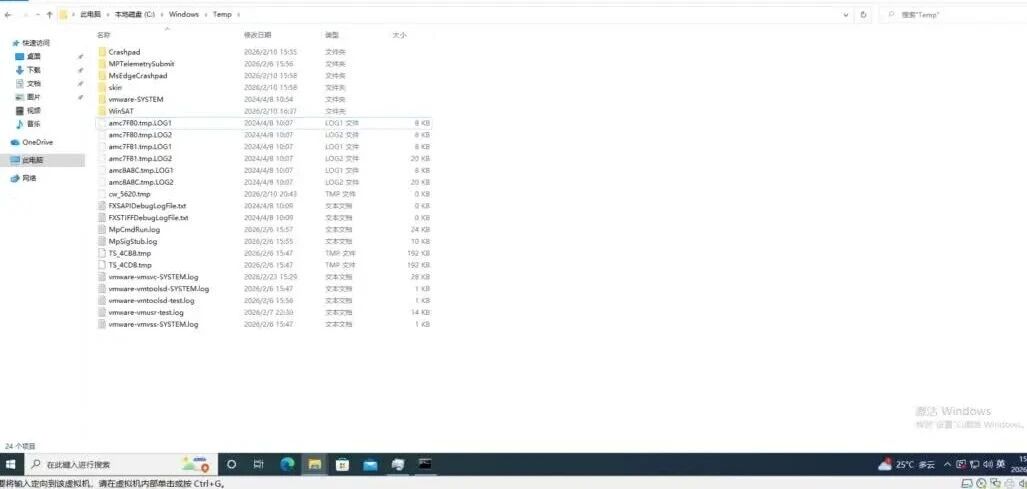The width and height of the screenshot is (1027, 489).
Task: Select the skin folder icon
Action: point(101,87)
